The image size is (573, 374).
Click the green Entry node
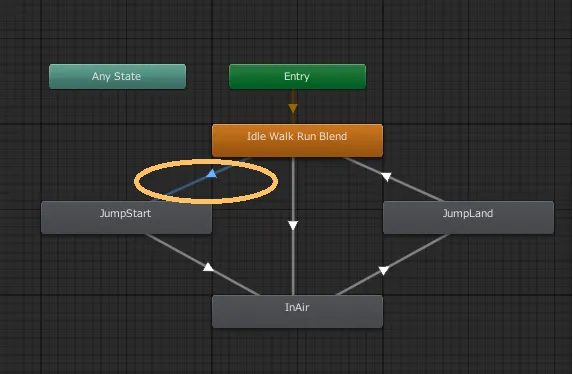297,76
